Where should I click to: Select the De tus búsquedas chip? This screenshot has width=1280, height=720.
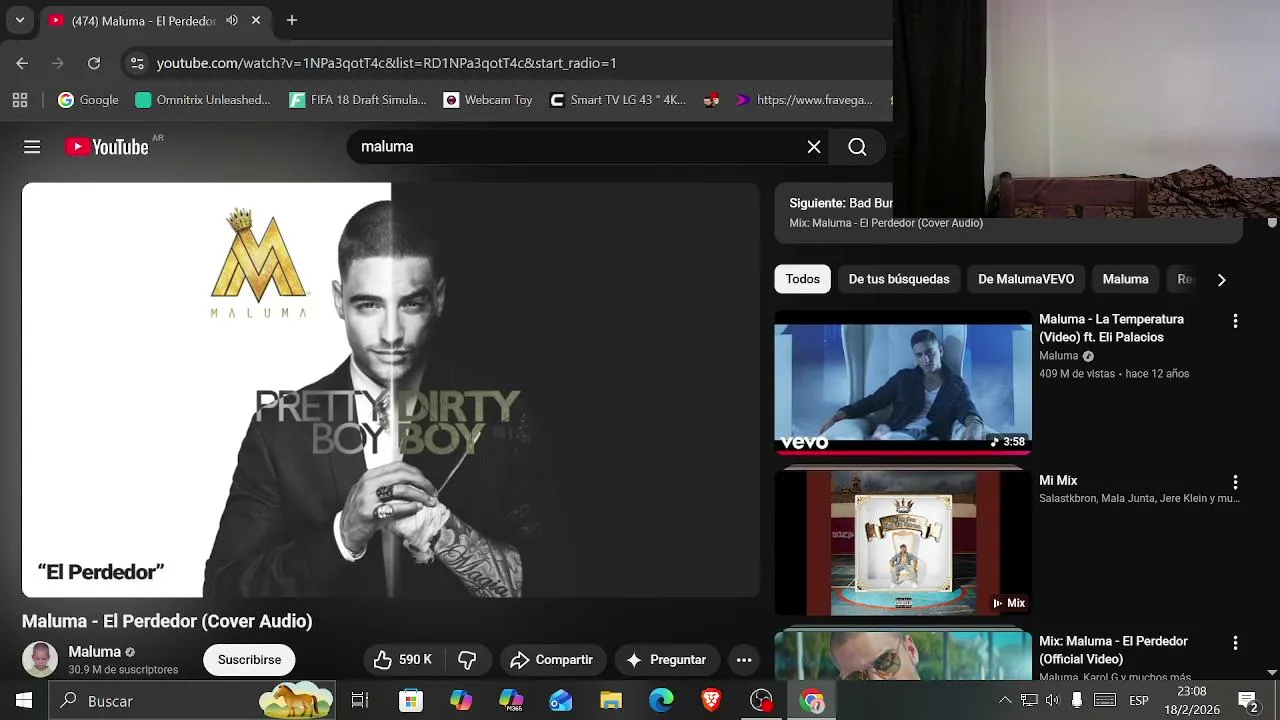tap(899, 279)
